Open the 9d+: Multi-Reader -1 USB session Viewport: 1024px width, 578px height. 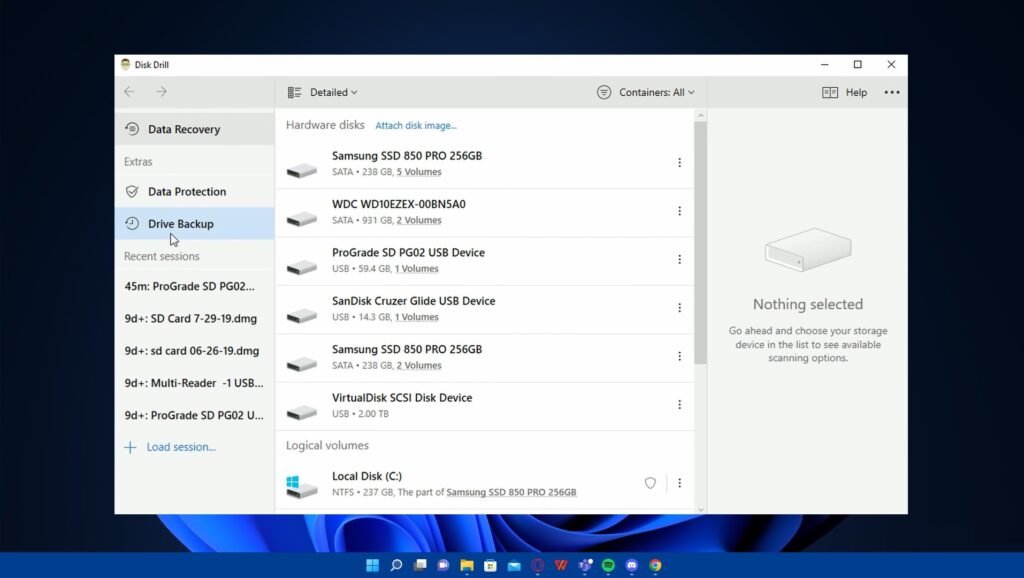tap(195, 383)
